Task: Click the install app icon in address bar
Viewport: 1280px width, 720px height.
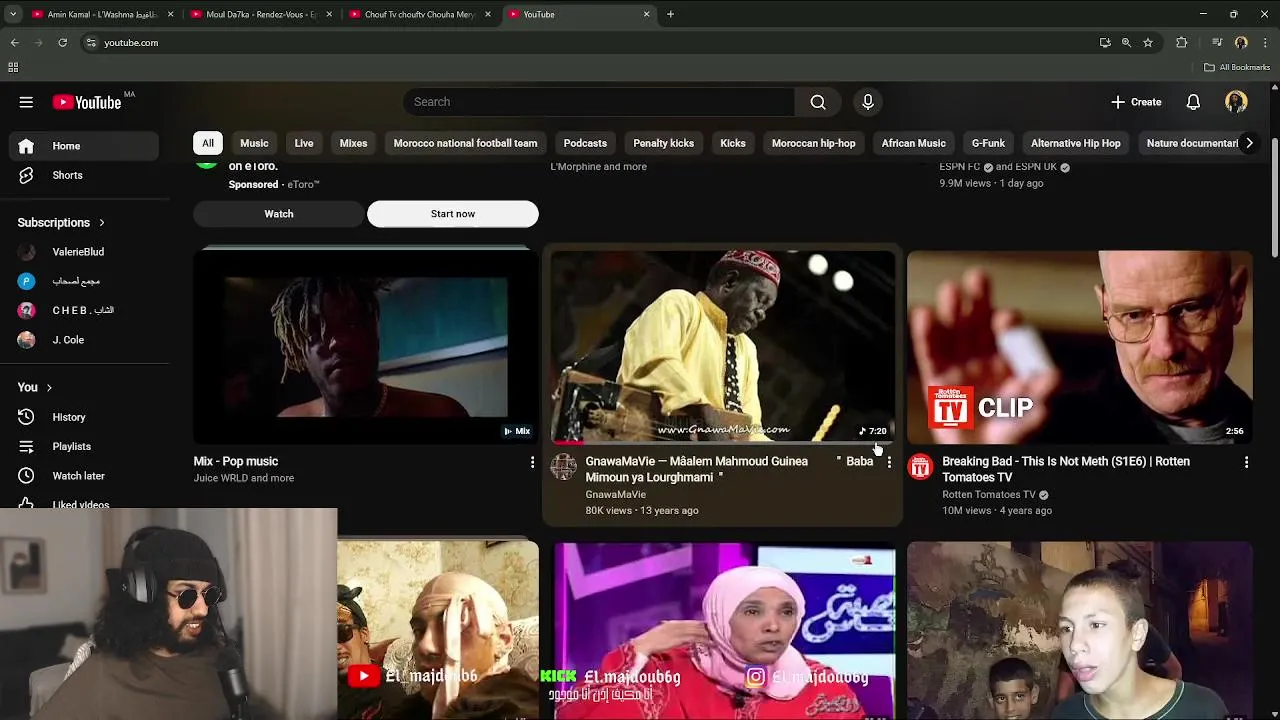Action: [x=1105, y=43]
